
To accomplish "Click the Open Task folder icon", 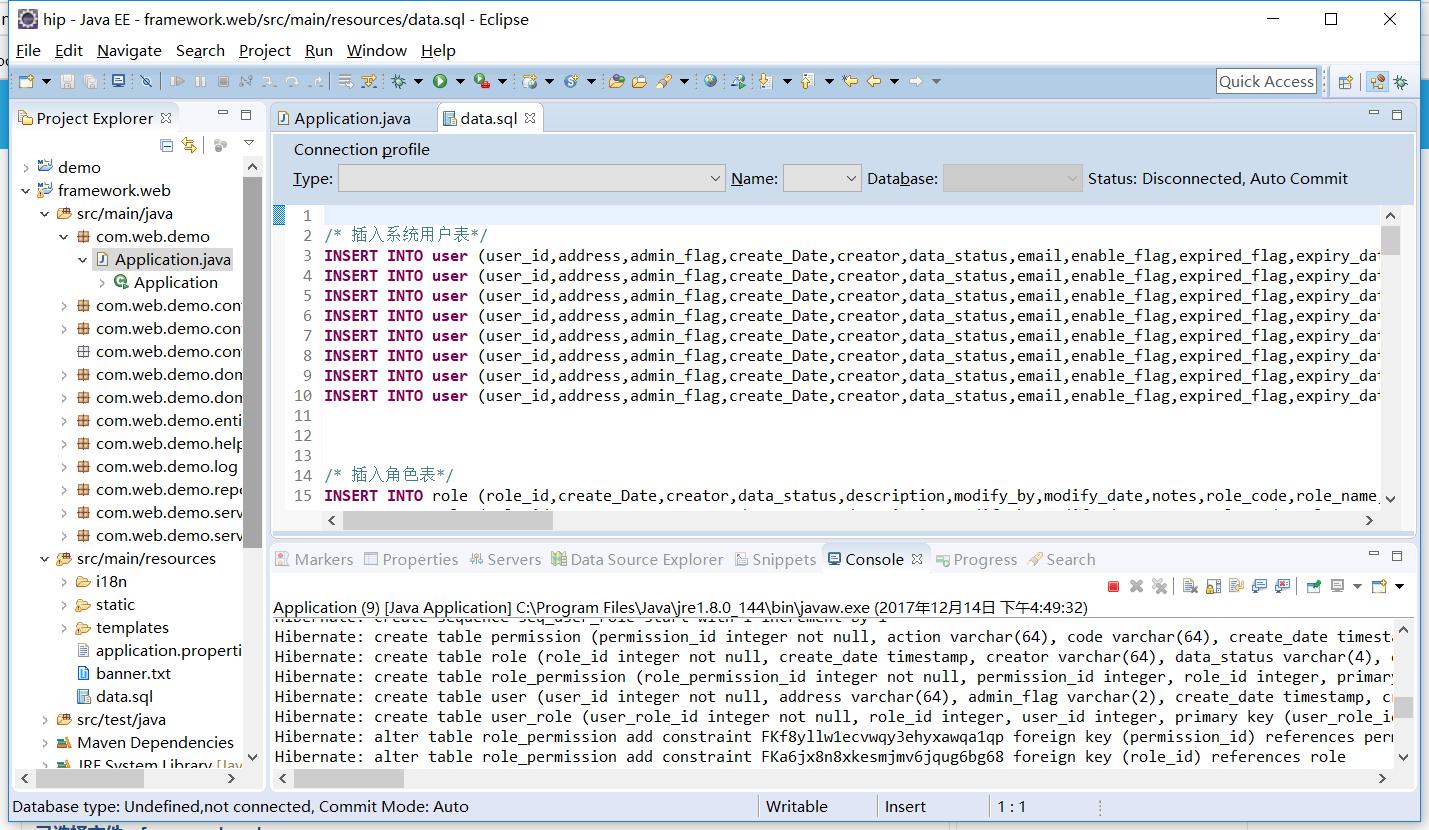I will pos(639,81).
